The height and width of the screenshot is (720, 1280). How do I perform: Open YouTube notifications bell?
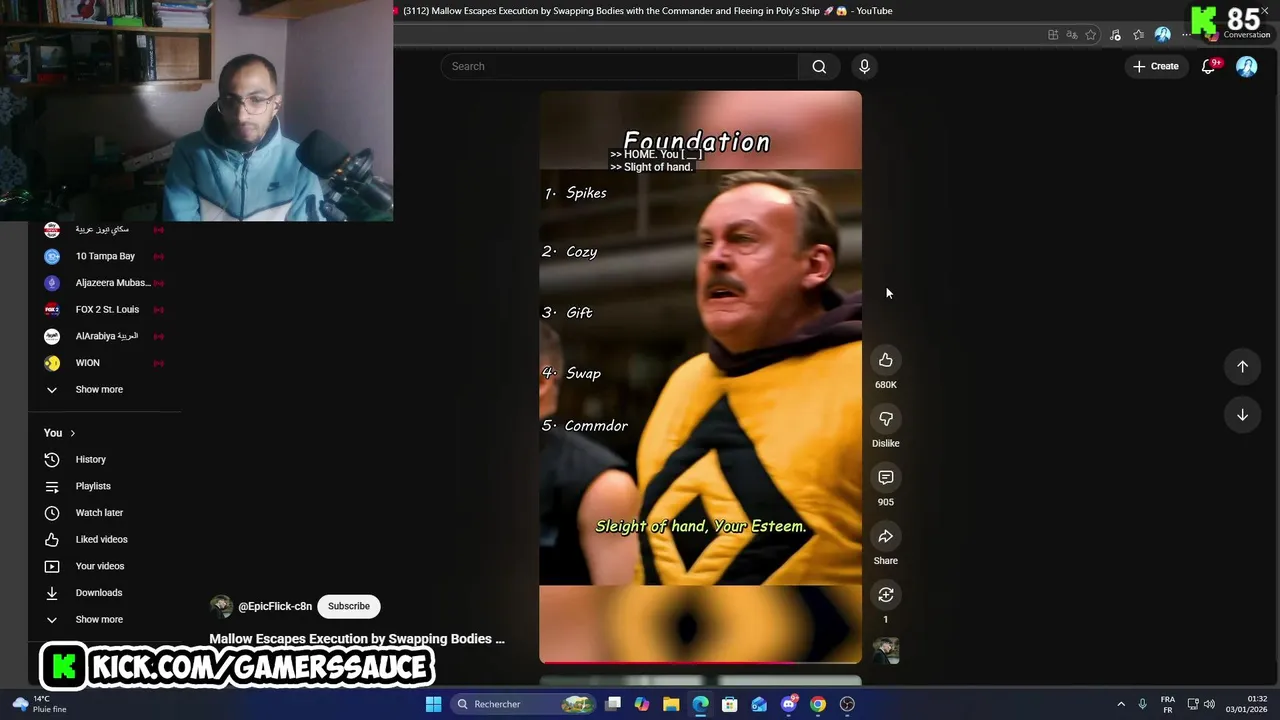1208,66
